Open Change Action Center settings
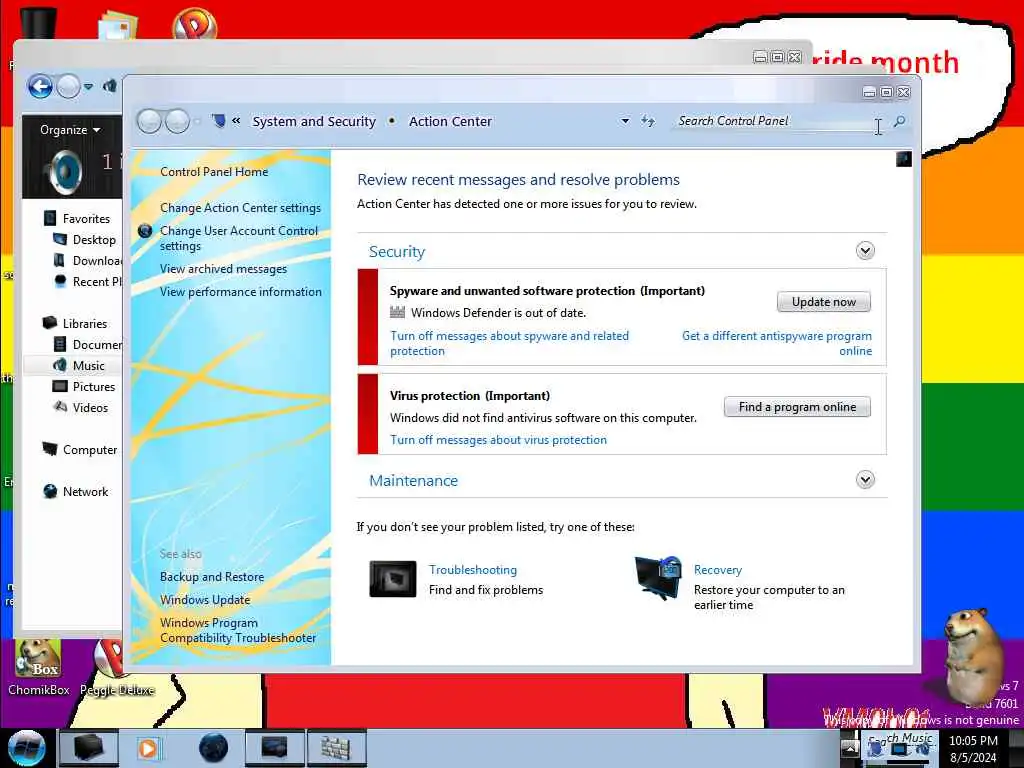 pyautogui.click(x=240, y=208)
